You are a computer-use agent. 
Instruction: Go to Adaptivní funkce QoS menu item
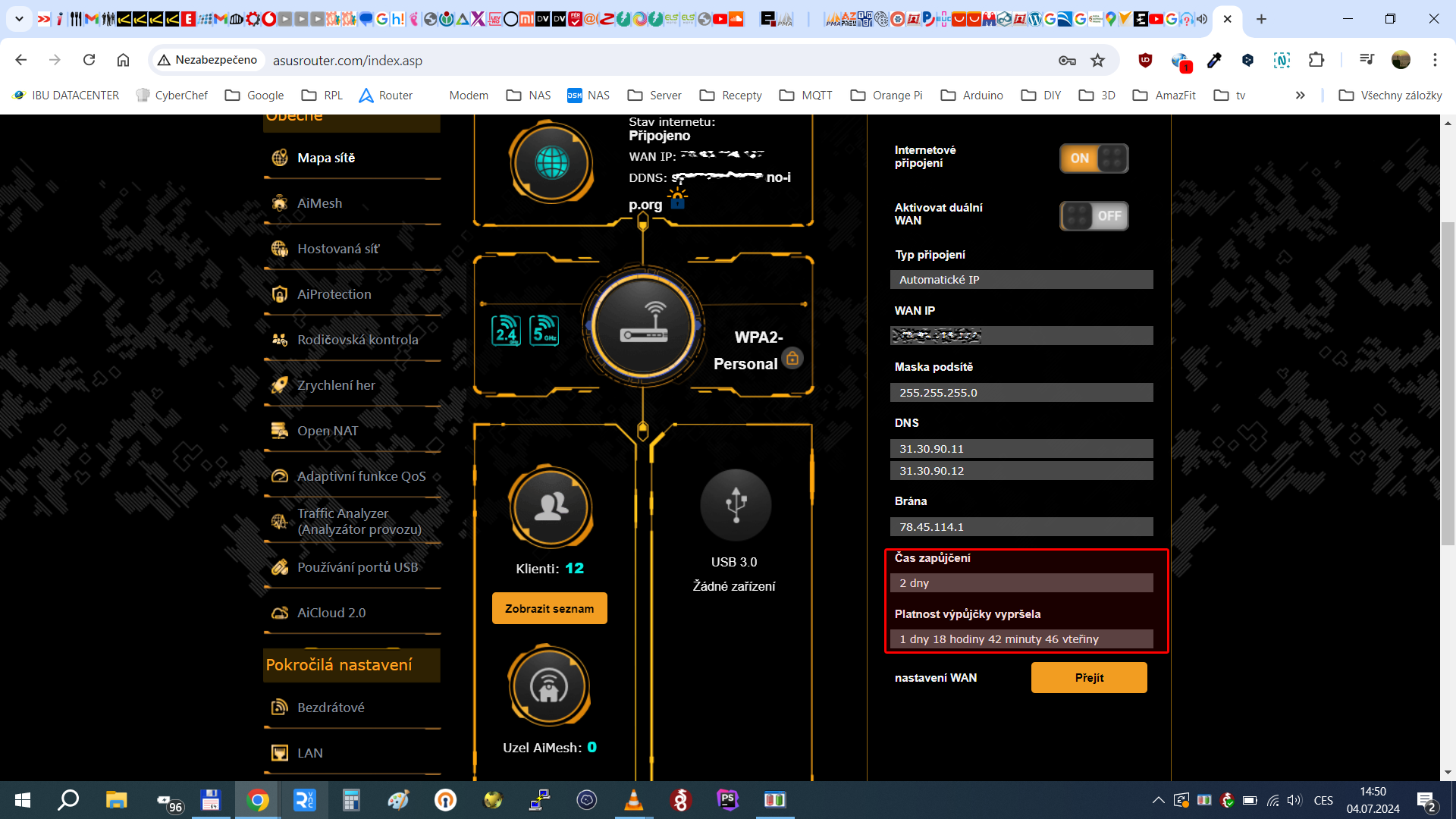coord(361,476)
